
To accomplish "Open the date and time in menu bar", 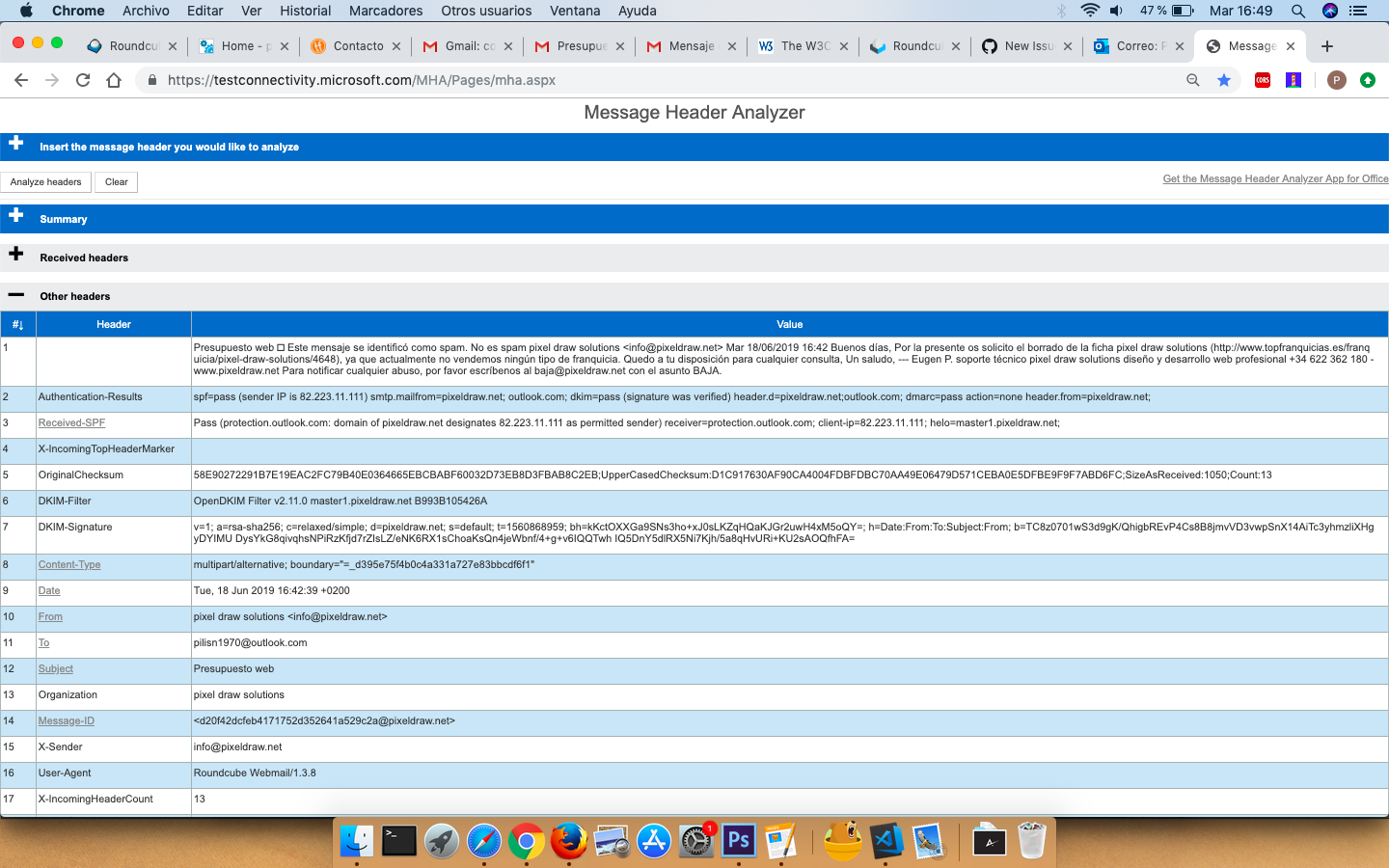I will [1240, 11].
